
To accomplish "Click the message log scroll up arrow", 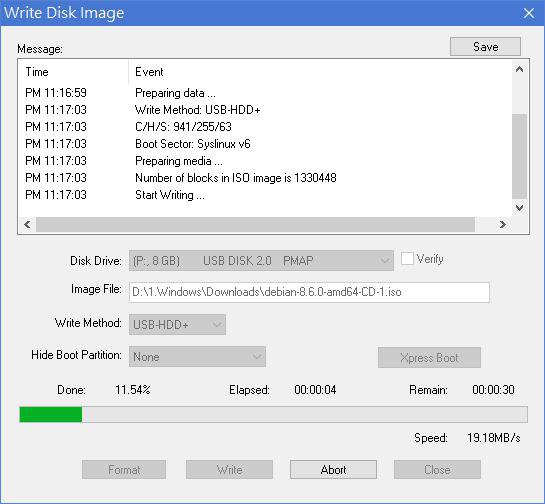I will (x=520, y=69).
